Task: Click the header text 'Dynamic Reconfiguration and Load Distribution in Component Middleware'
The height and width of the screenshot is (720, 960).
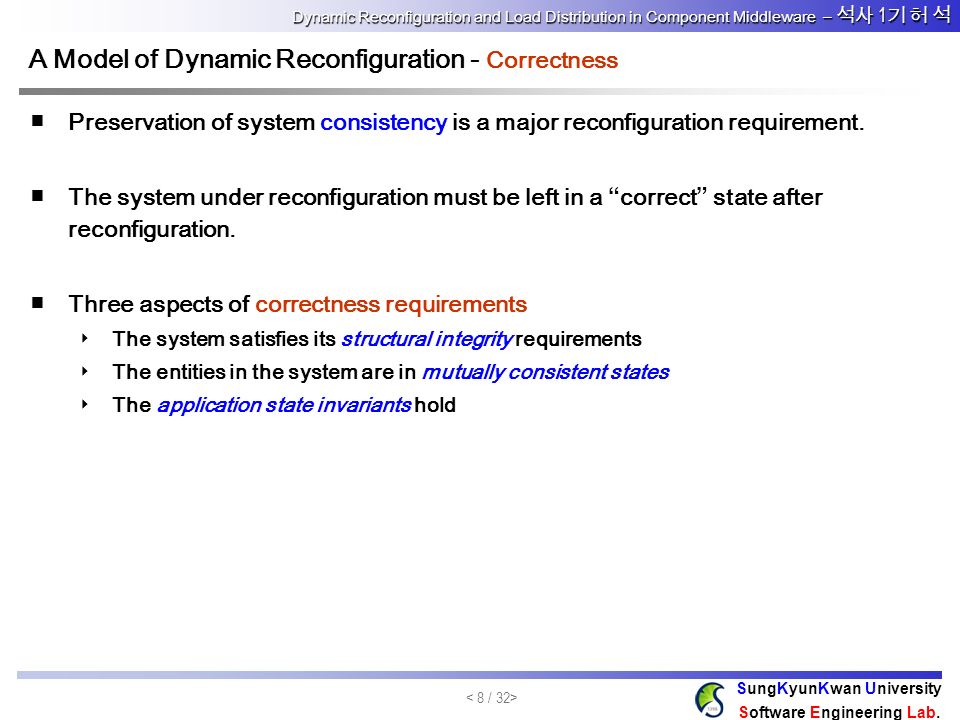Action: tap(554, 17)
